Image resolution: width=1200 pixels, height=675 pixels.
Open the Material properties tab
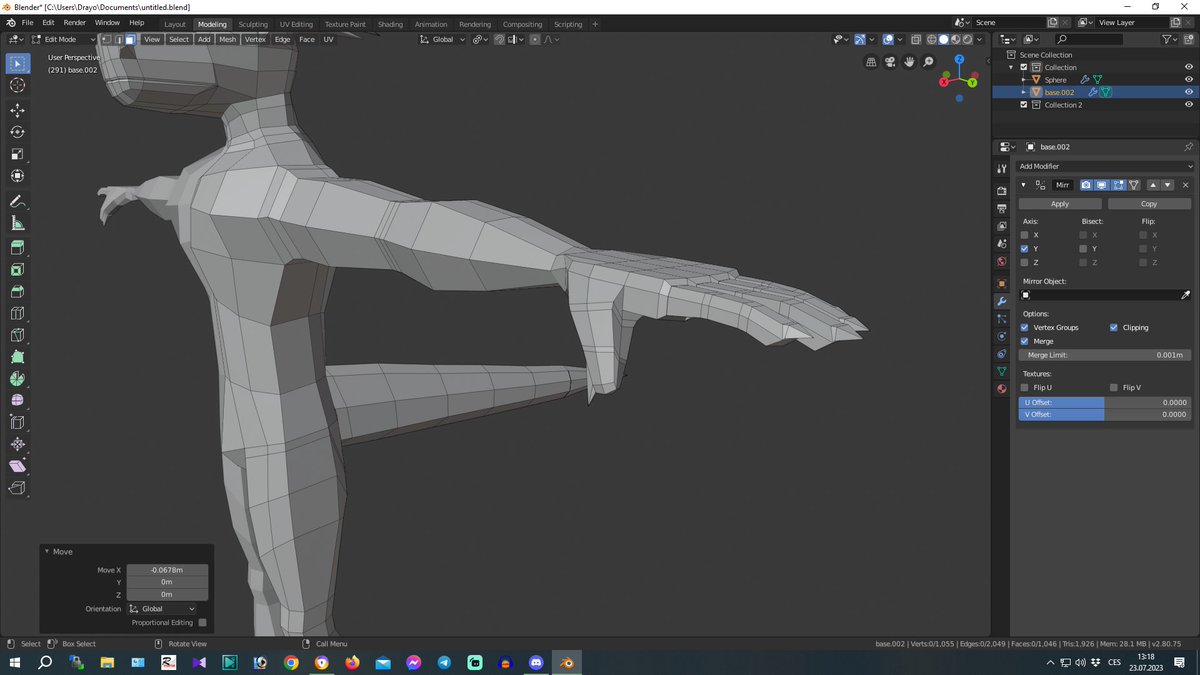pos(1001,389)
